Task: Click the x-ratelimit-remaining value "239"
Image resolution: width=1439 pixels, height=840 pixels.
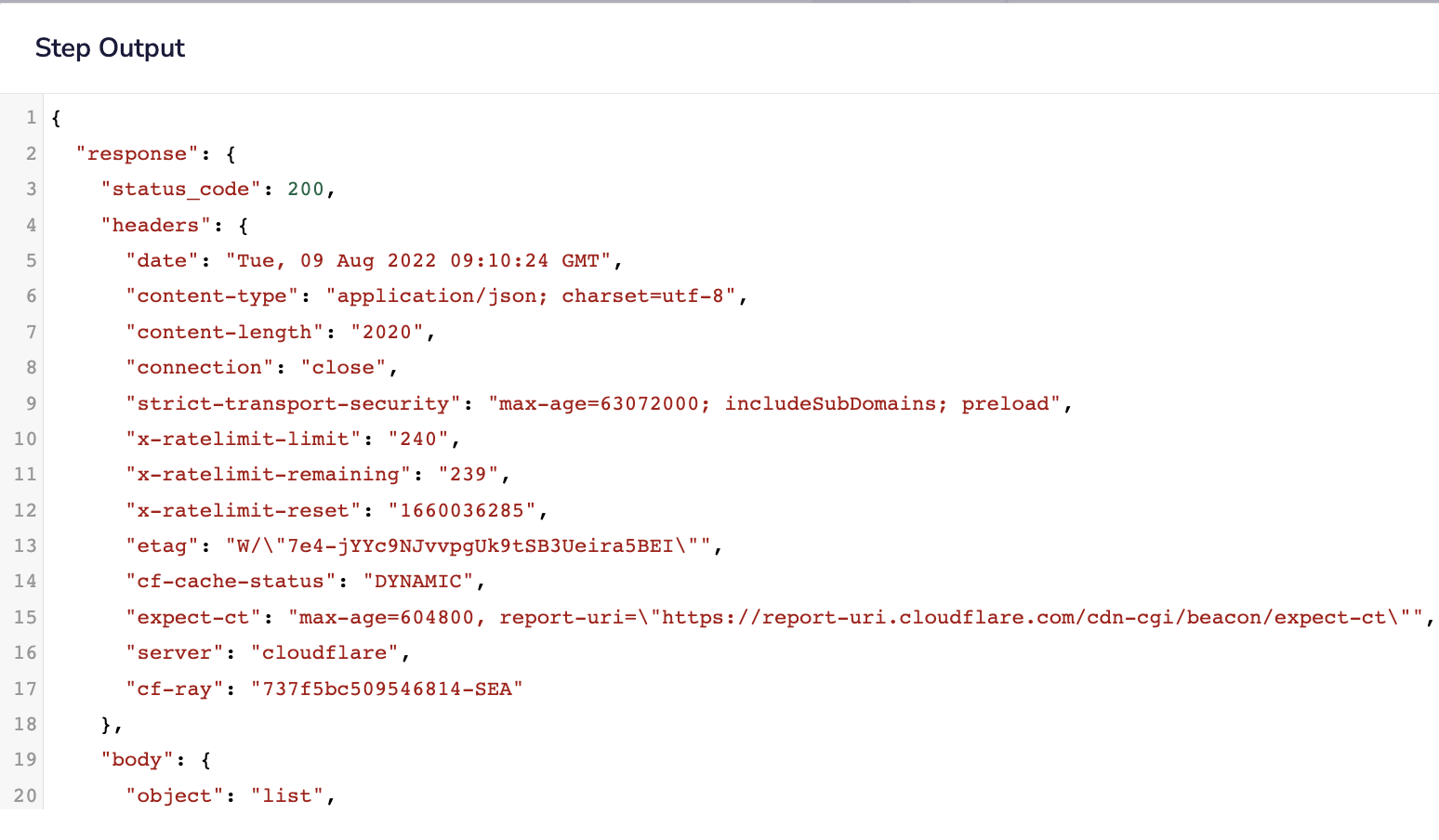Action: [469, 475]
